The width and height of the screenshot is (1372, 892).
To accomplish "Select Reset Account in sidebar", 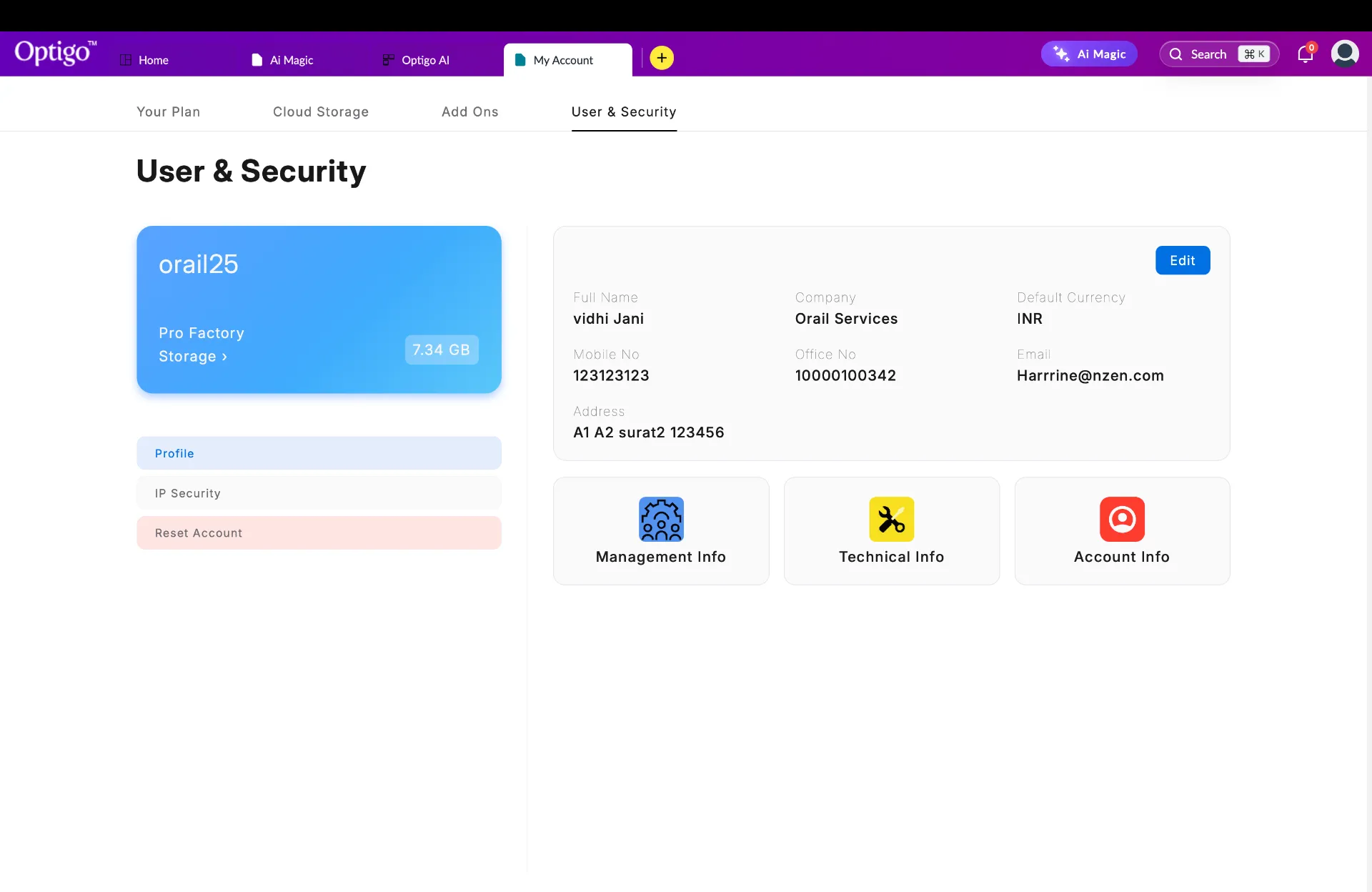I will pyautogui.click(x=319, y=533).
